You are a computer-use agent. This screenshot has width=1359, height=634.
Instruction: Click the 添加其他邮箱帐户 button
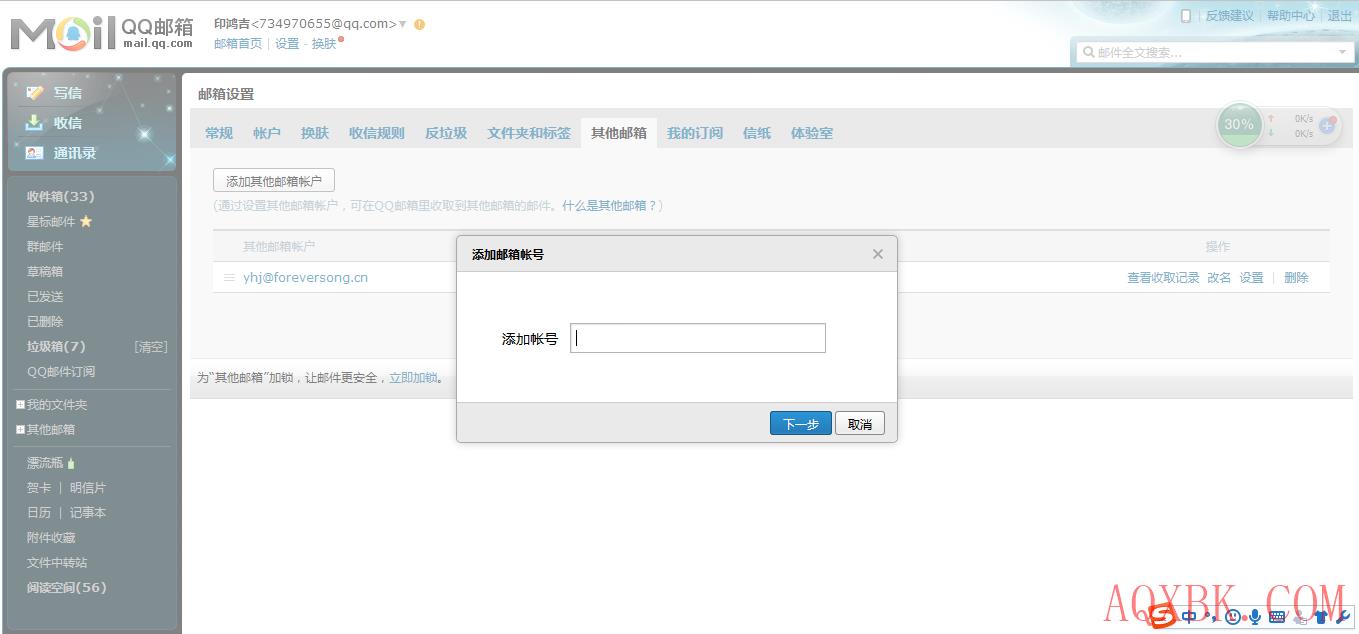pos(274,181)
